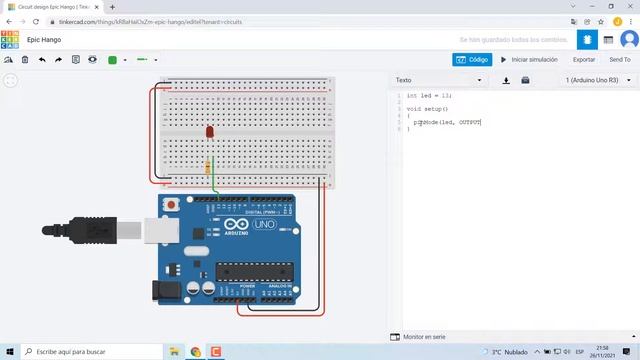This screenshot has height=360, width=640.
Task: Open the orange C taskbar app
Action: click(x=216, y=351)
